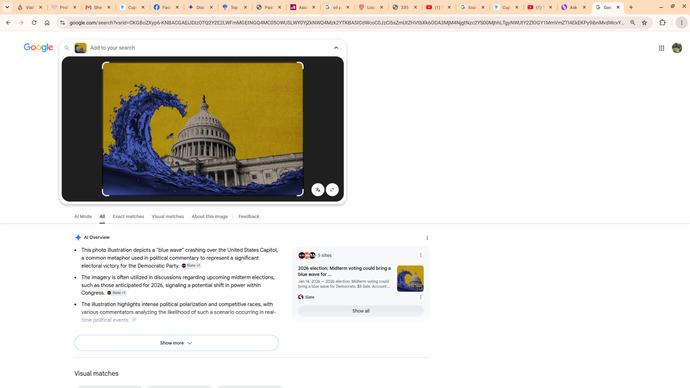Click the Visual matches heading
The width and height of the screenshot is (690, 388).
(96, 373)
